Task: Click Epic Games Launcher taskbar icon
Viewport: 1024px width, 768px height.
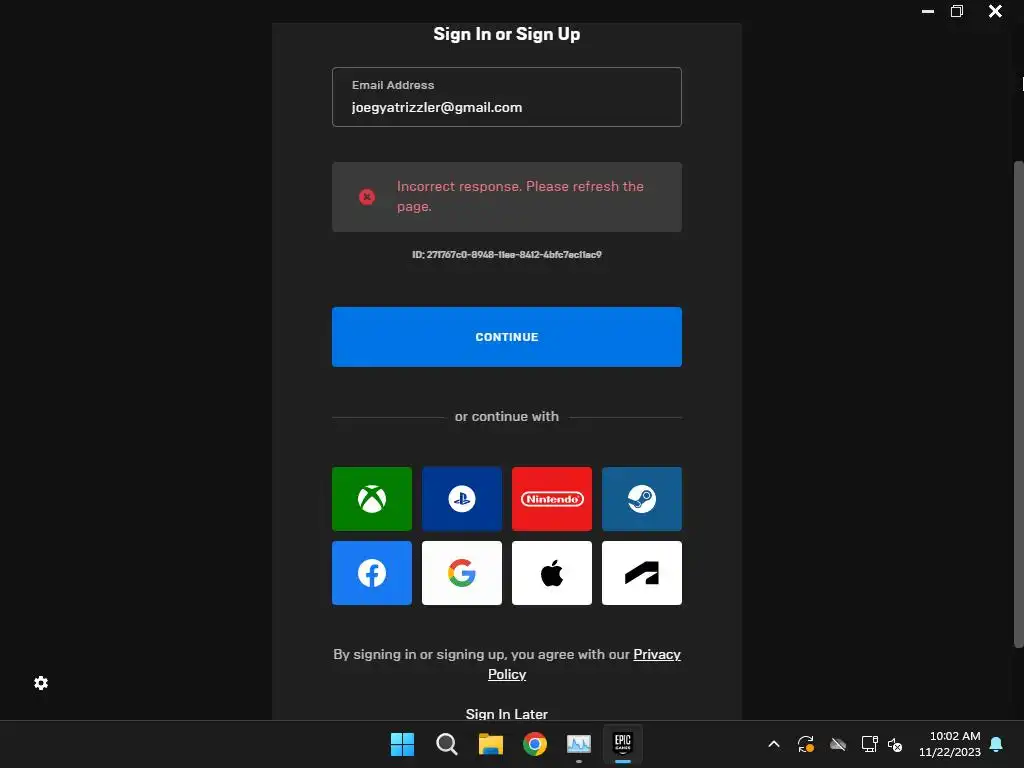Action: [623, 744]
